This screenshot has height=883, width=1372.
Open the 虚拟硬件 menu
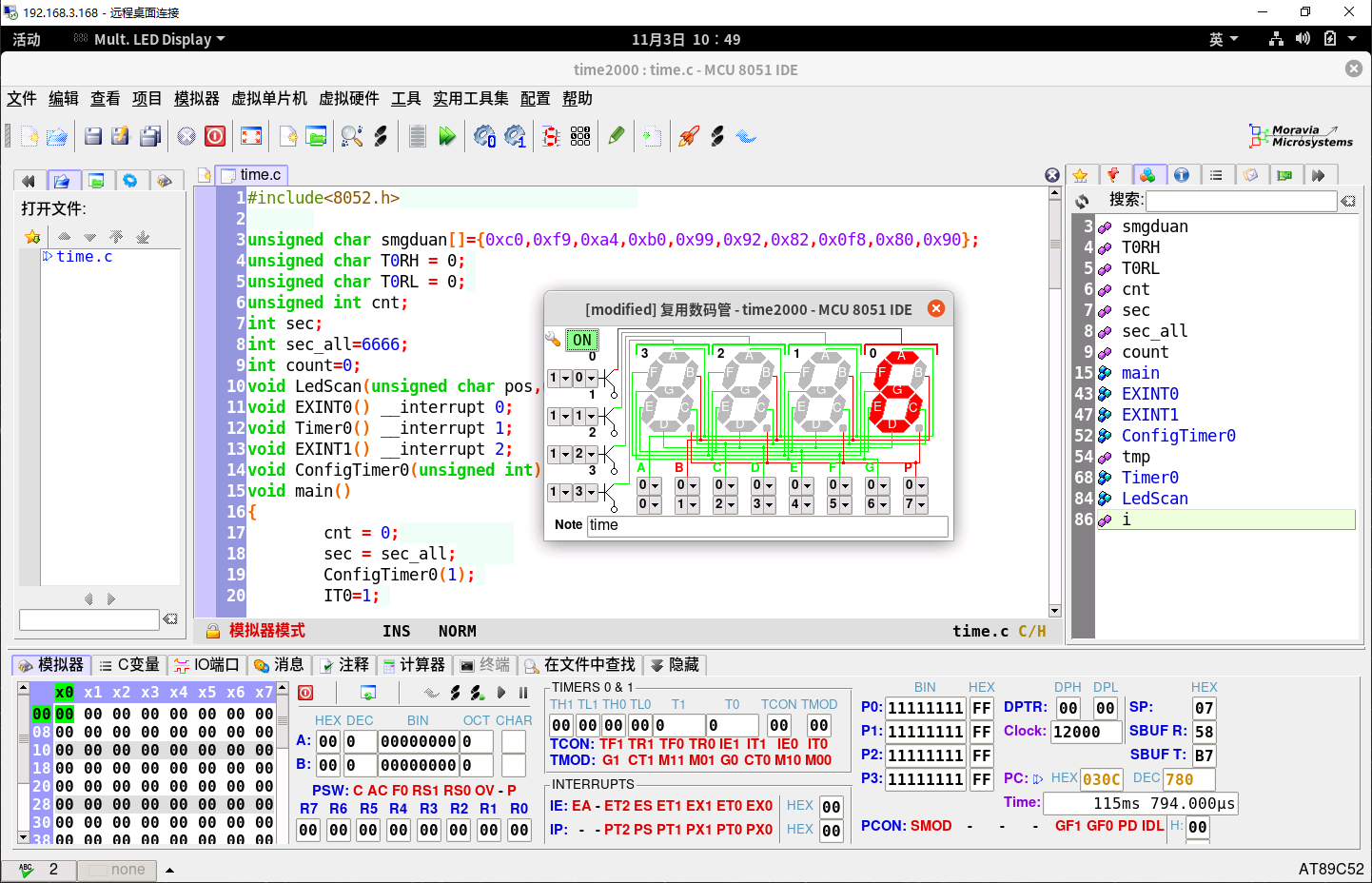click(348, 99)
